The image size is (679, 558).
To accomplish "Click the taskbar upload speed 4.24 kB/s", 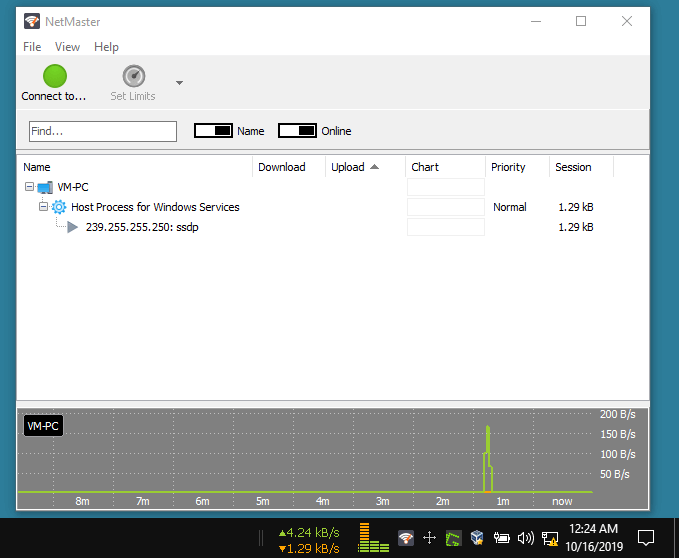I will [x=309, y=532].
